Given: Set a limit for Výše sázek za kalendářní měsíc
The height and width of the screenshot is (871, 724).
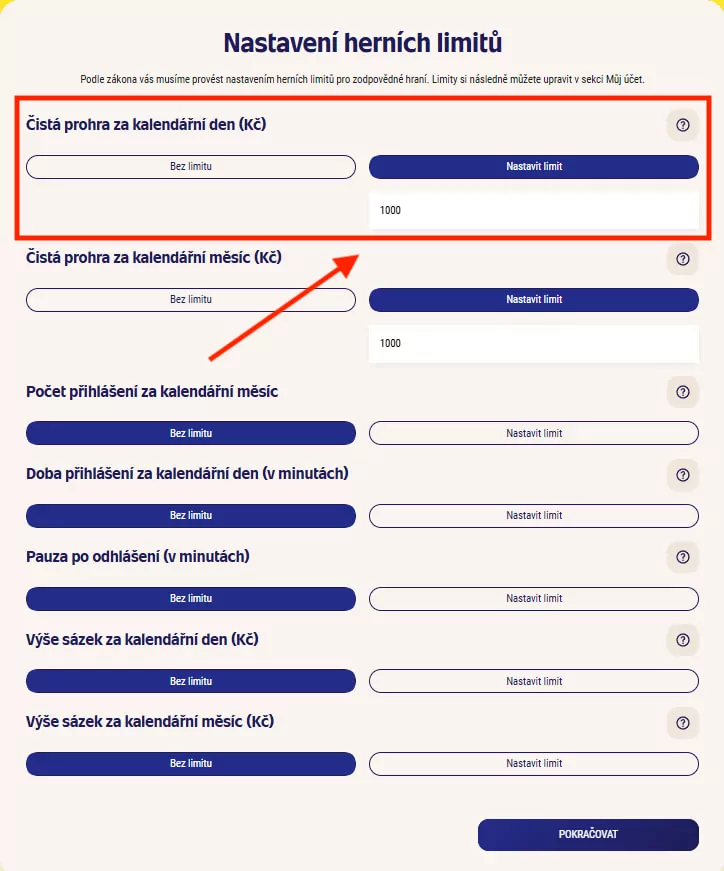Looking at the screenshot, I should coord(534,762).
